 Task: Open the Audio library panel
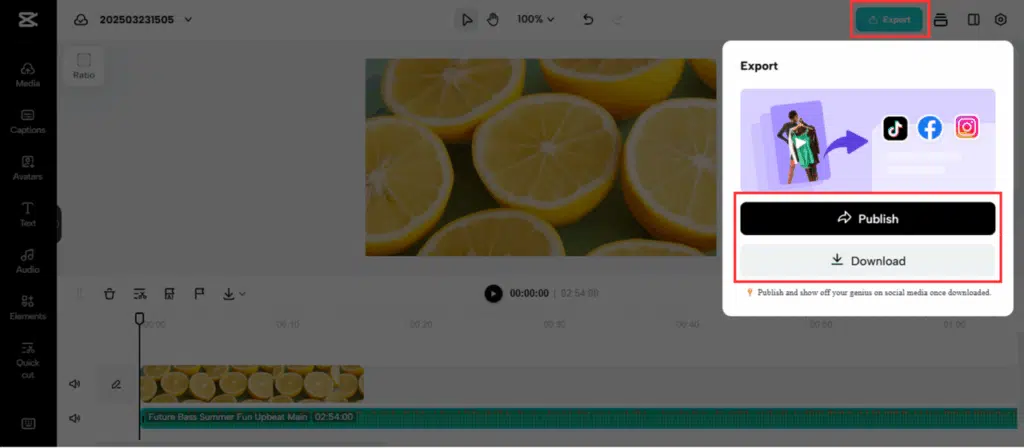[x=28, y=260]
